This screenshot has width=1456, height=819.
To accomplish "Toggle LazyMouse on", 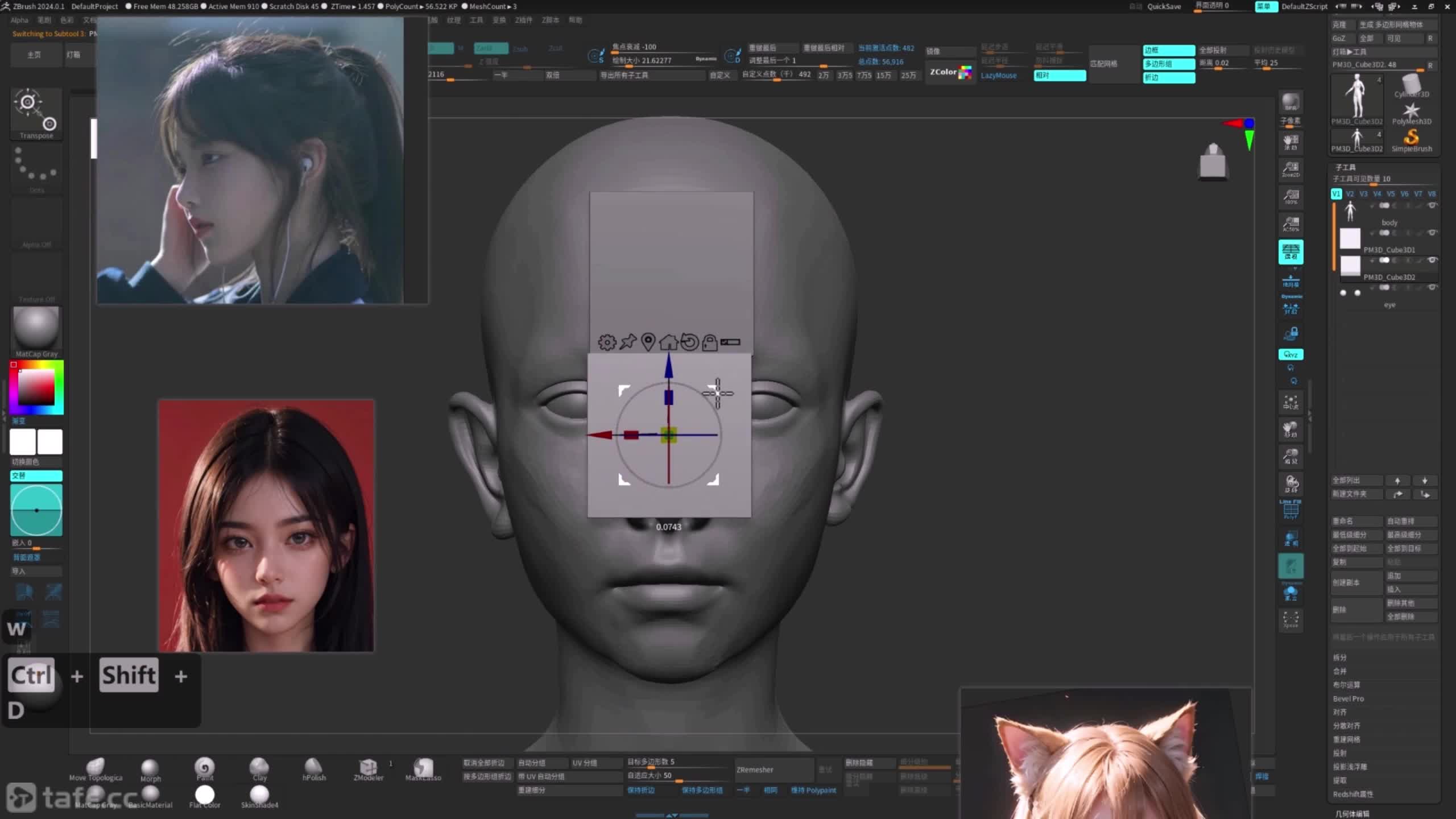I will 998,75.
